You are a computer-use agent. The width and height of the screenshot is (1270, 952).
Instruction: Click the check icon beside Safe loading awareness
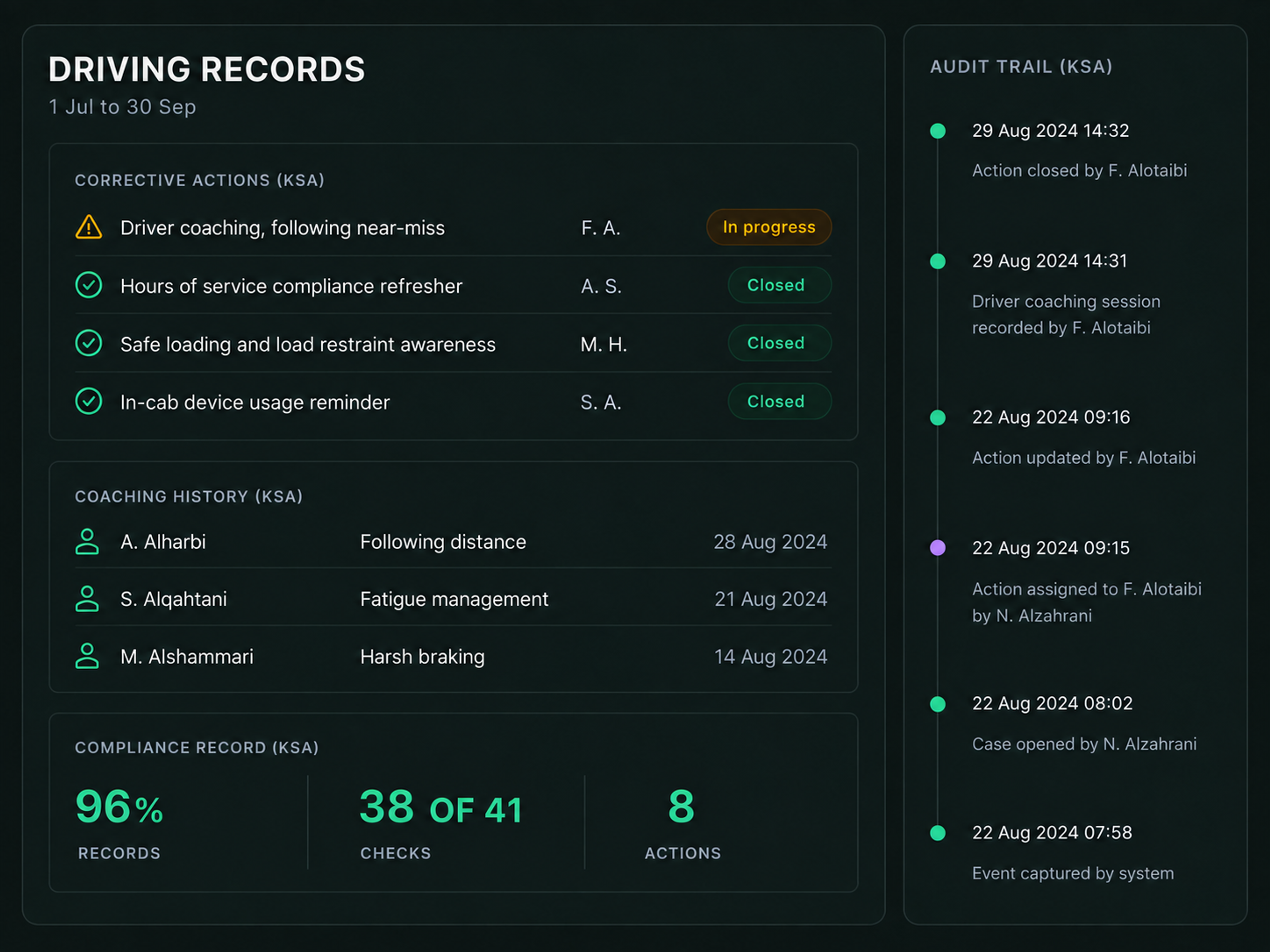click(88, 343)
